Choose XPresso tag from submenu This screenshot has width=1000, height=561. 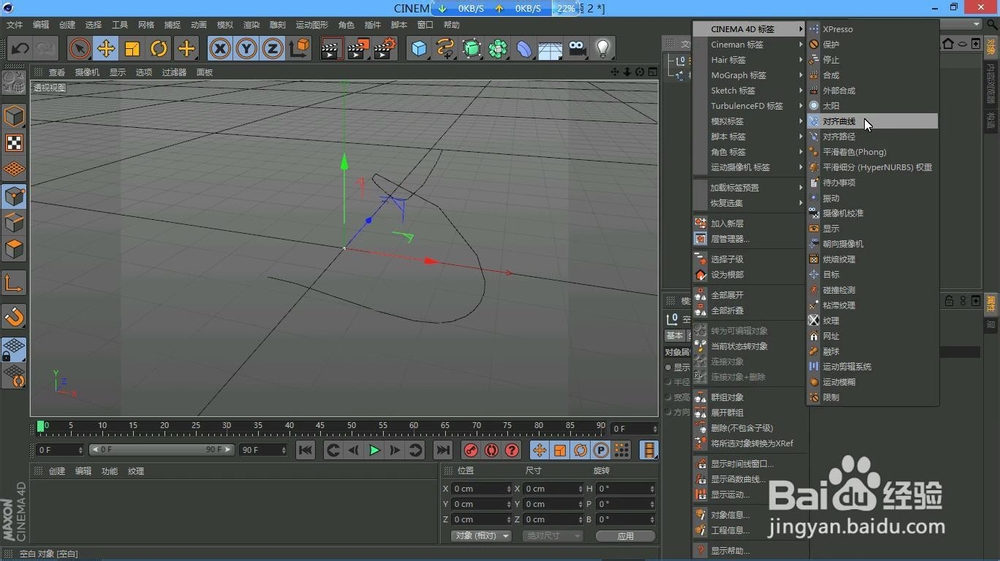pyautogui.click(x=872, y=29)
